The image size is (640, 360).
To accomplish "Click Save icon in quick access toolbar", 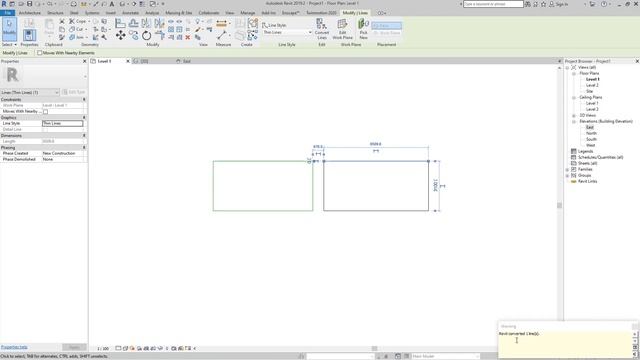I will tap(29, 4).
